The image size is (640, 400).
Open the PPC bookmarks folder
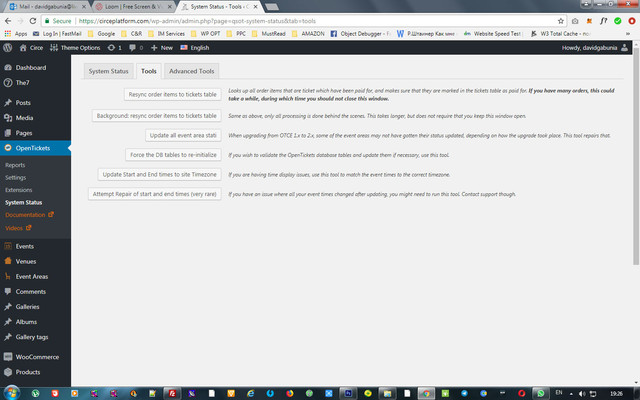click(236, 33)
